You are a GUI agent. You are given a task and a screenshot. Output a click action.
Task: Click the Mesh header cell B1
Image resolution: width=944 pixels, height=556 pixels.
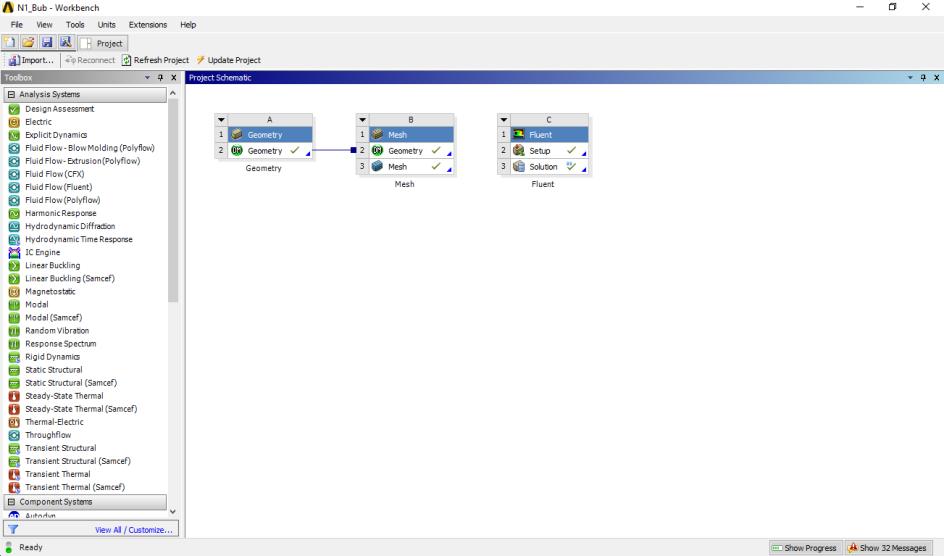411,135
